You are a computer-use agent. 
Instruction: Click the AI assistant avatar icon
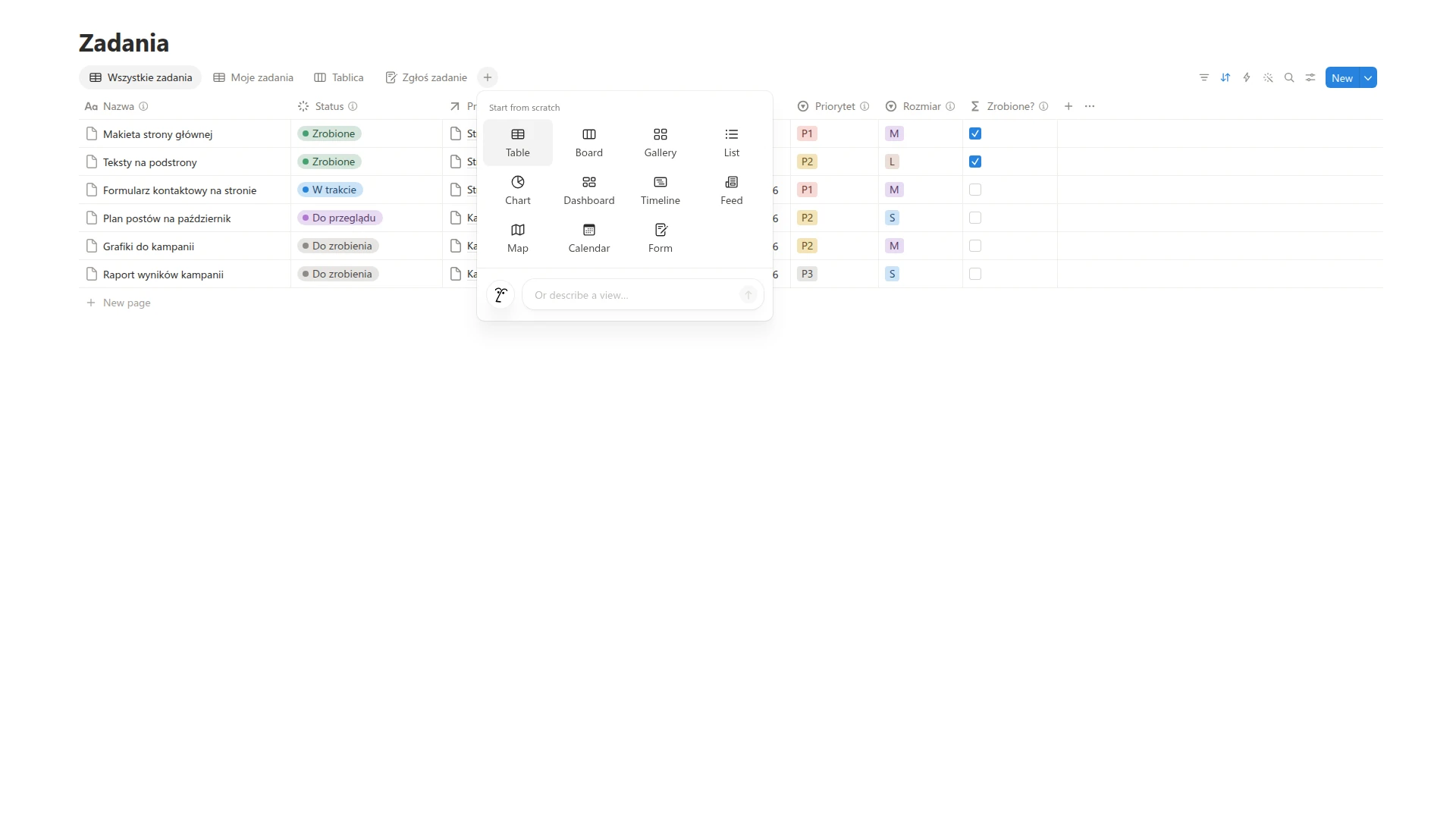500,295
